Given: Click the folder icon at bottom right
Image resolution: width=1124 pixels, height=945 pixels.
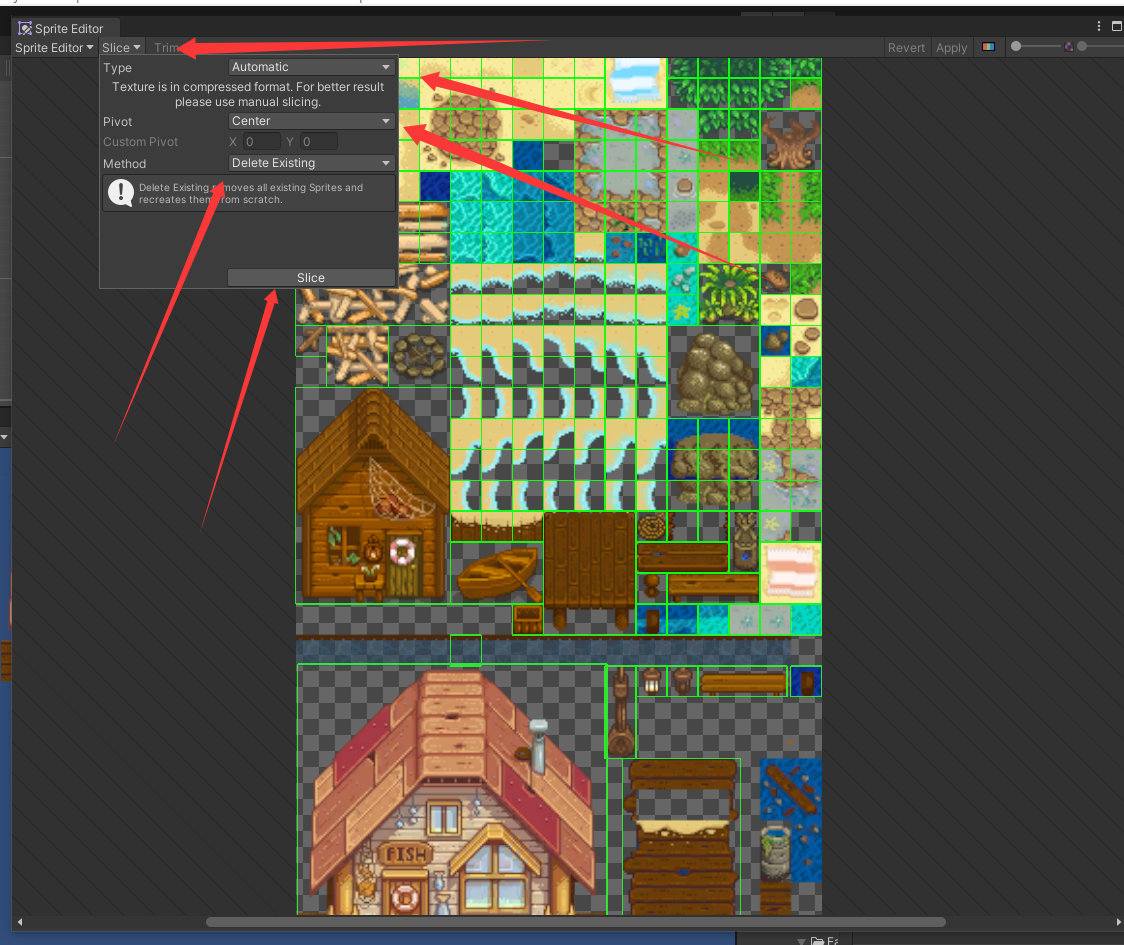Looking at the screenshot, I should click(816, 940).
